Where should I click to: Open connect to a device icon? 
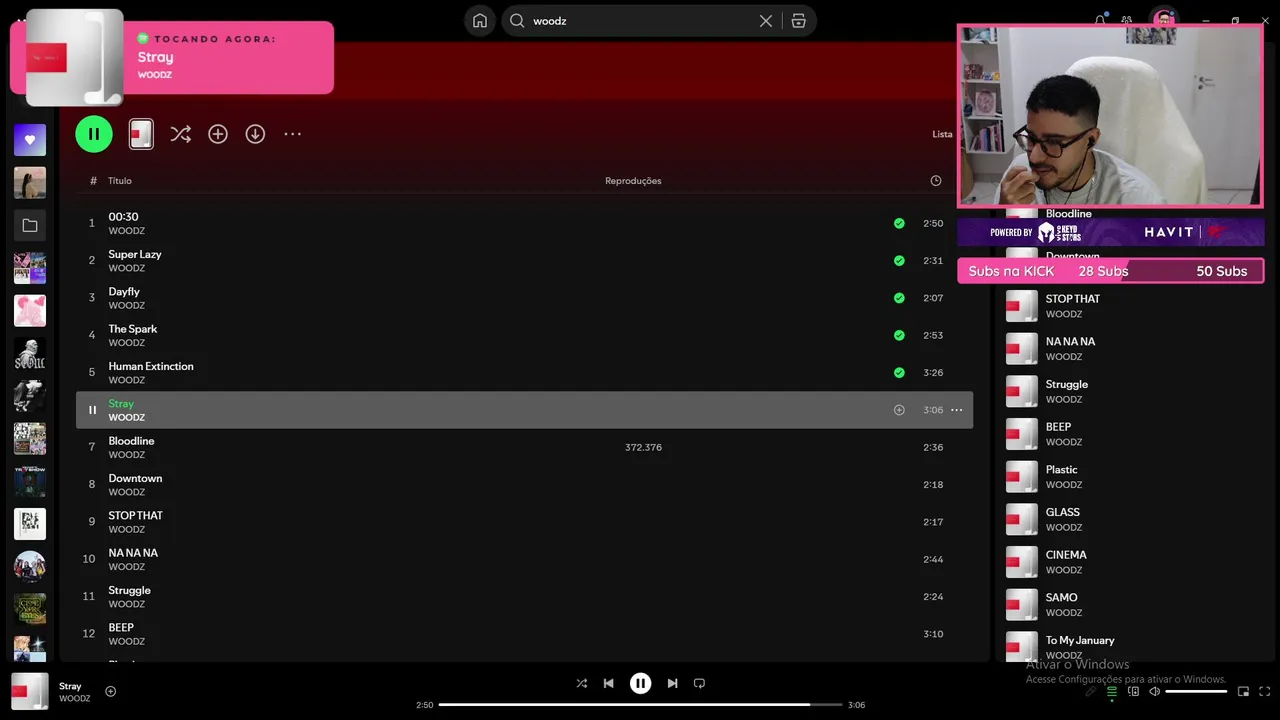point(1133,692)
